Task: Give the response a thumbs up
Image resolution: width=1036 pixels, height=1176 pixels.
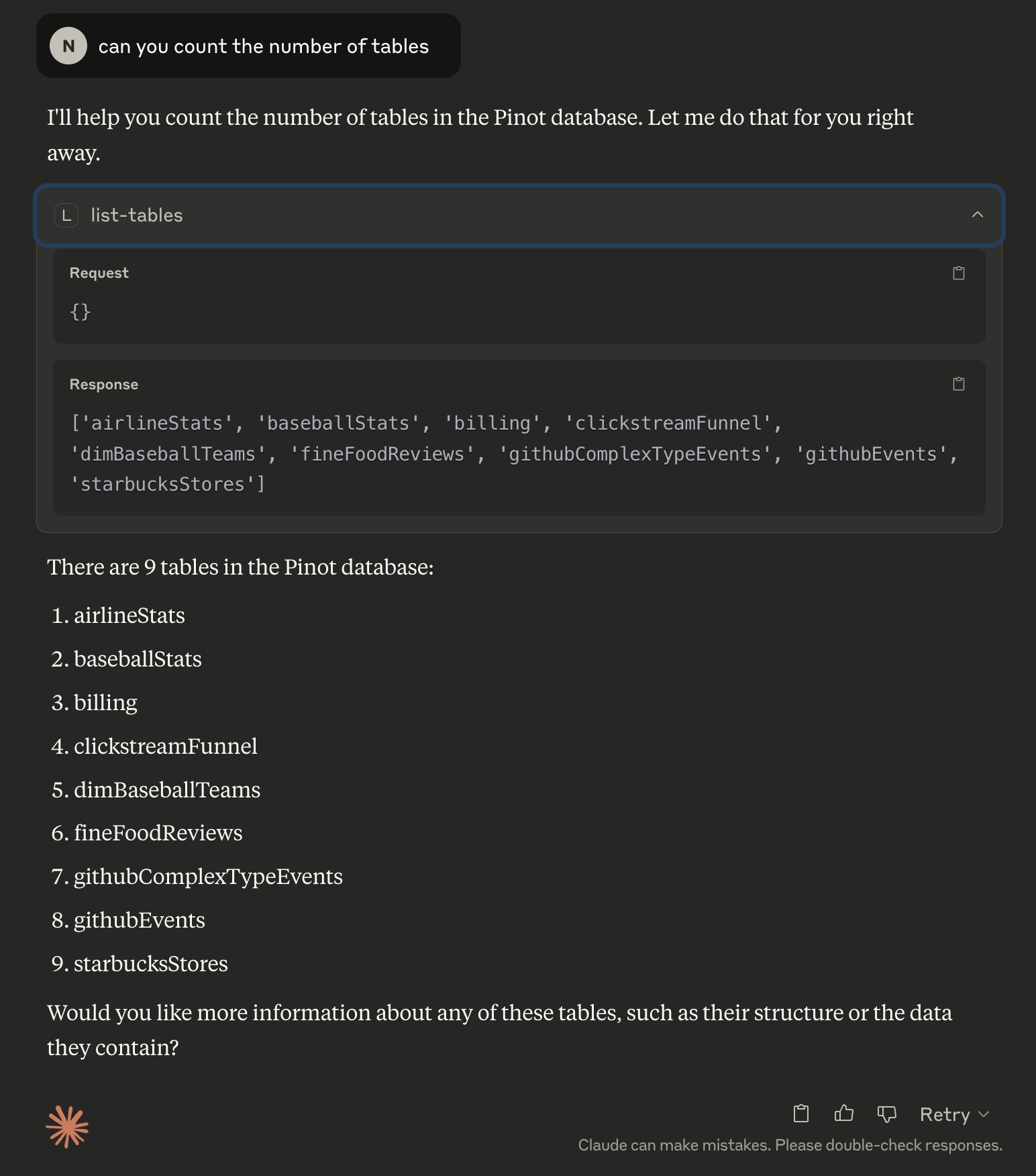Action: tap(843, 1114)
